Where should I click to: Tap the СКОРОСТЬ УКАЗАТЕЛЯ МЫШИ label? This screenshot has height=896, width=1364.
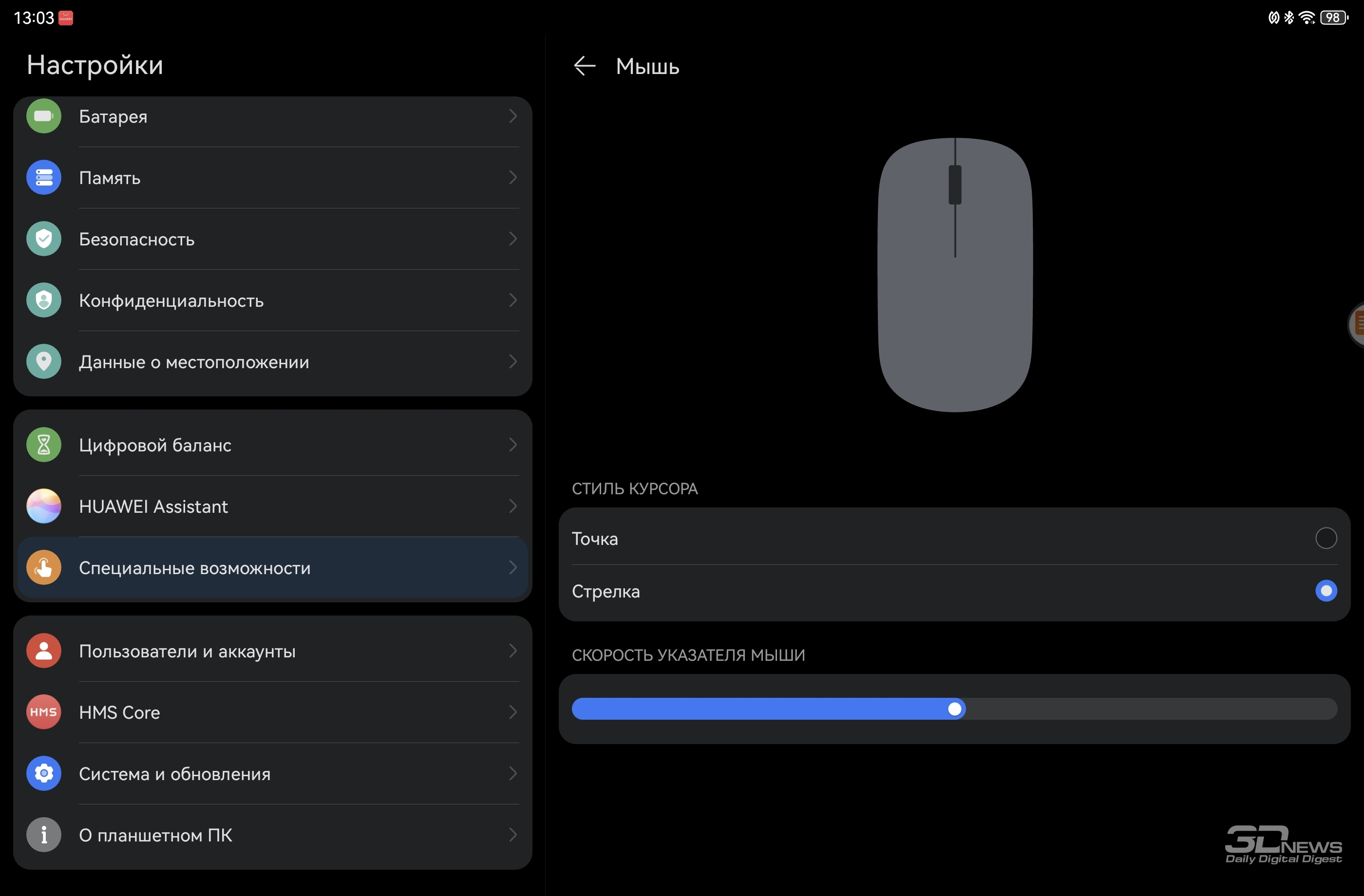tap(688, 655)
